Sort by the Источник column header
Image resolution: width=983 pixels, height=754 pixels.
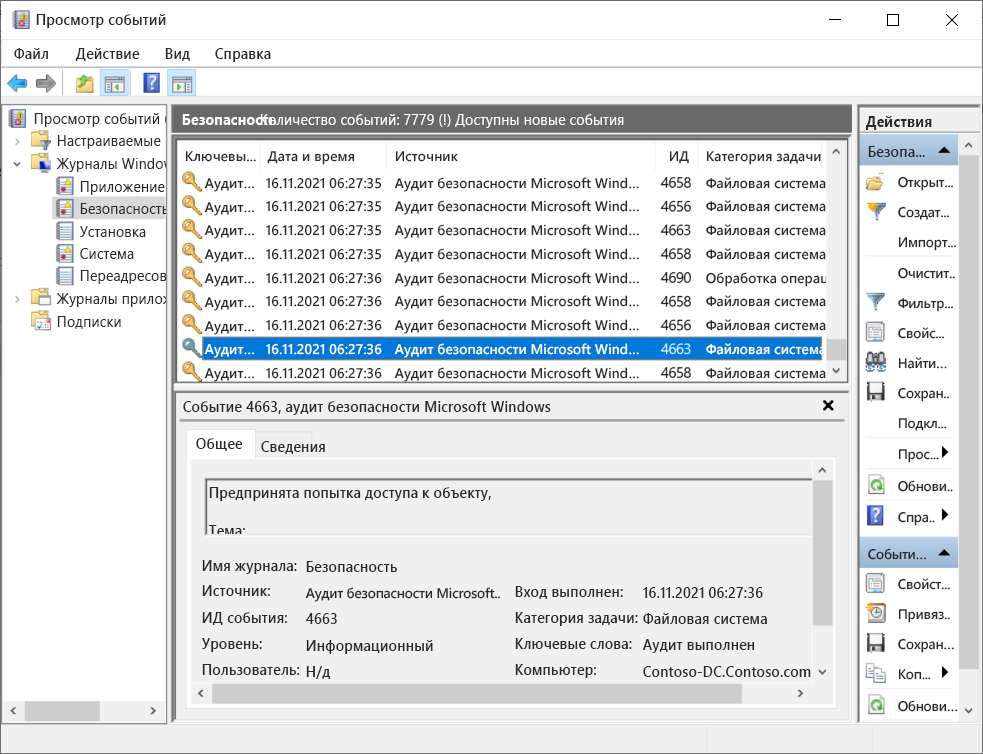pos(521,157)
